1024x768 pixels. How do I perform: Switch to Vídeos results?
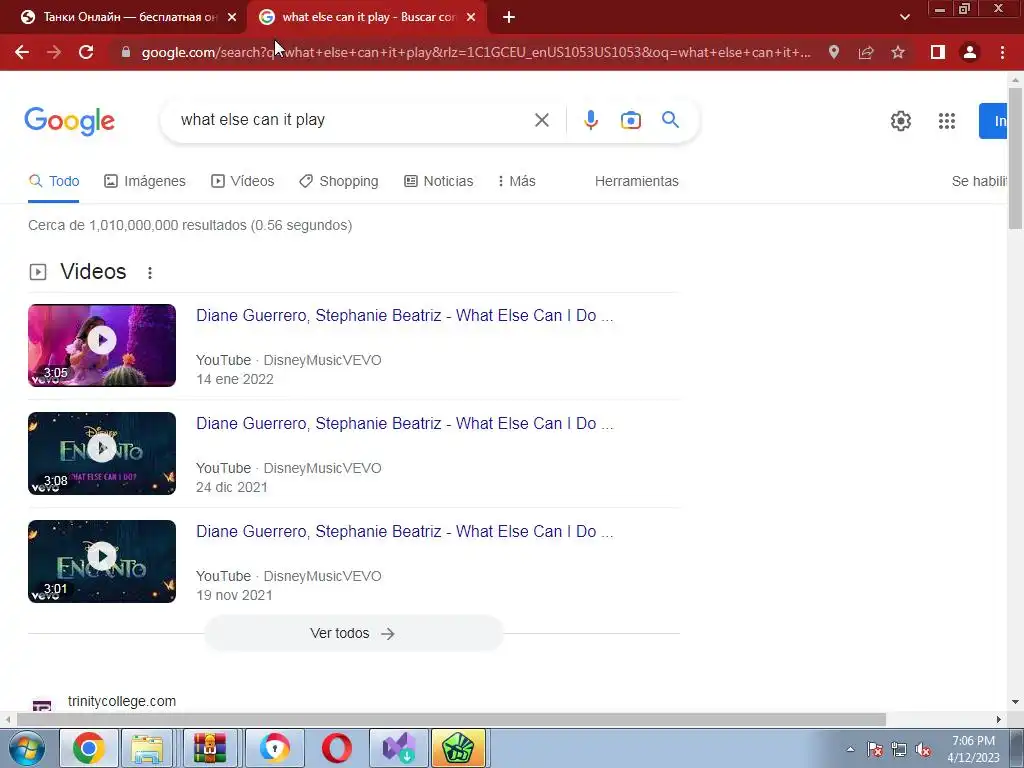click(242, 181)
